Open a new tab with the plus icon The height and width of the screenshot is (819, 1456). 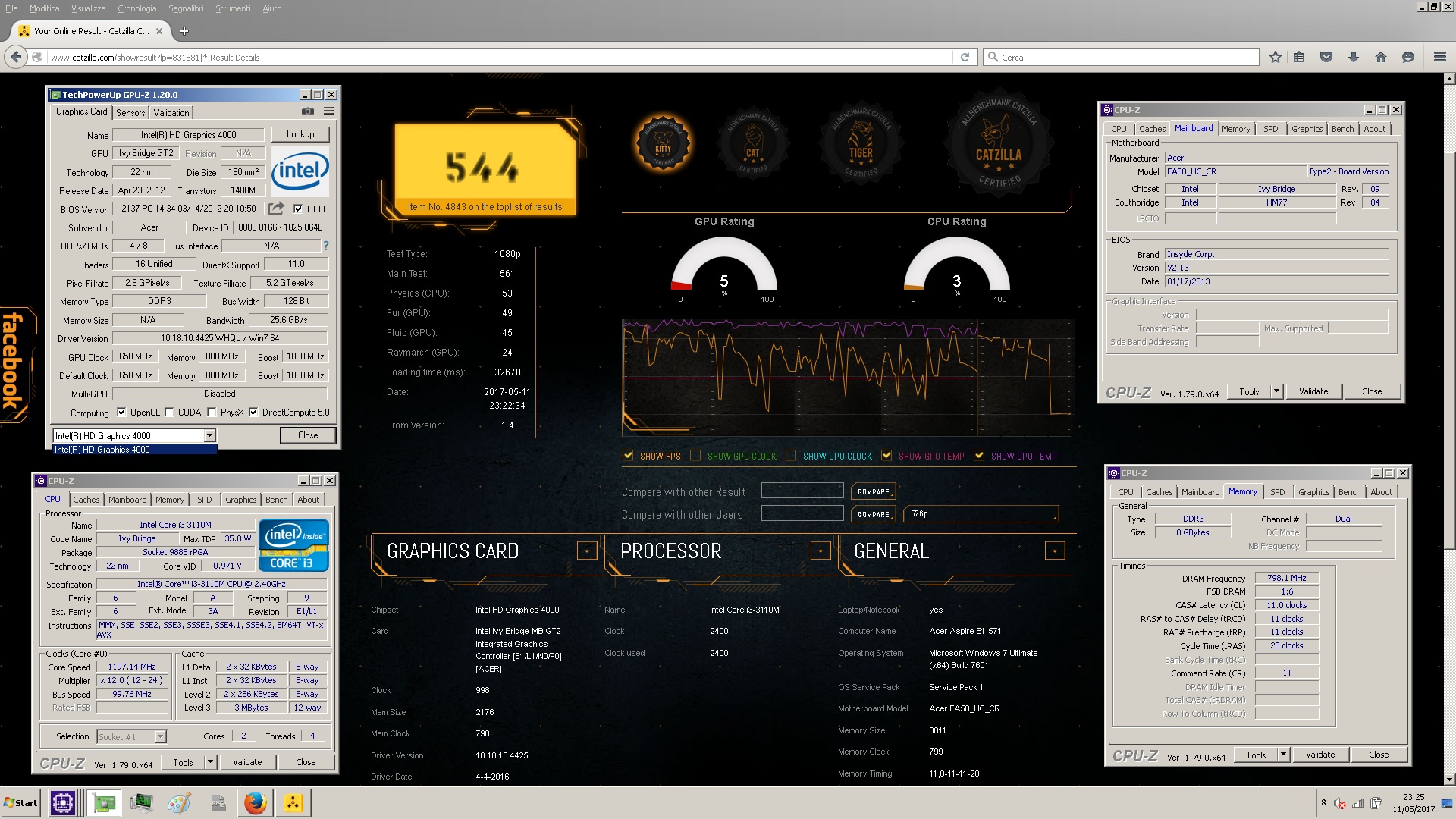coord(184,31)
